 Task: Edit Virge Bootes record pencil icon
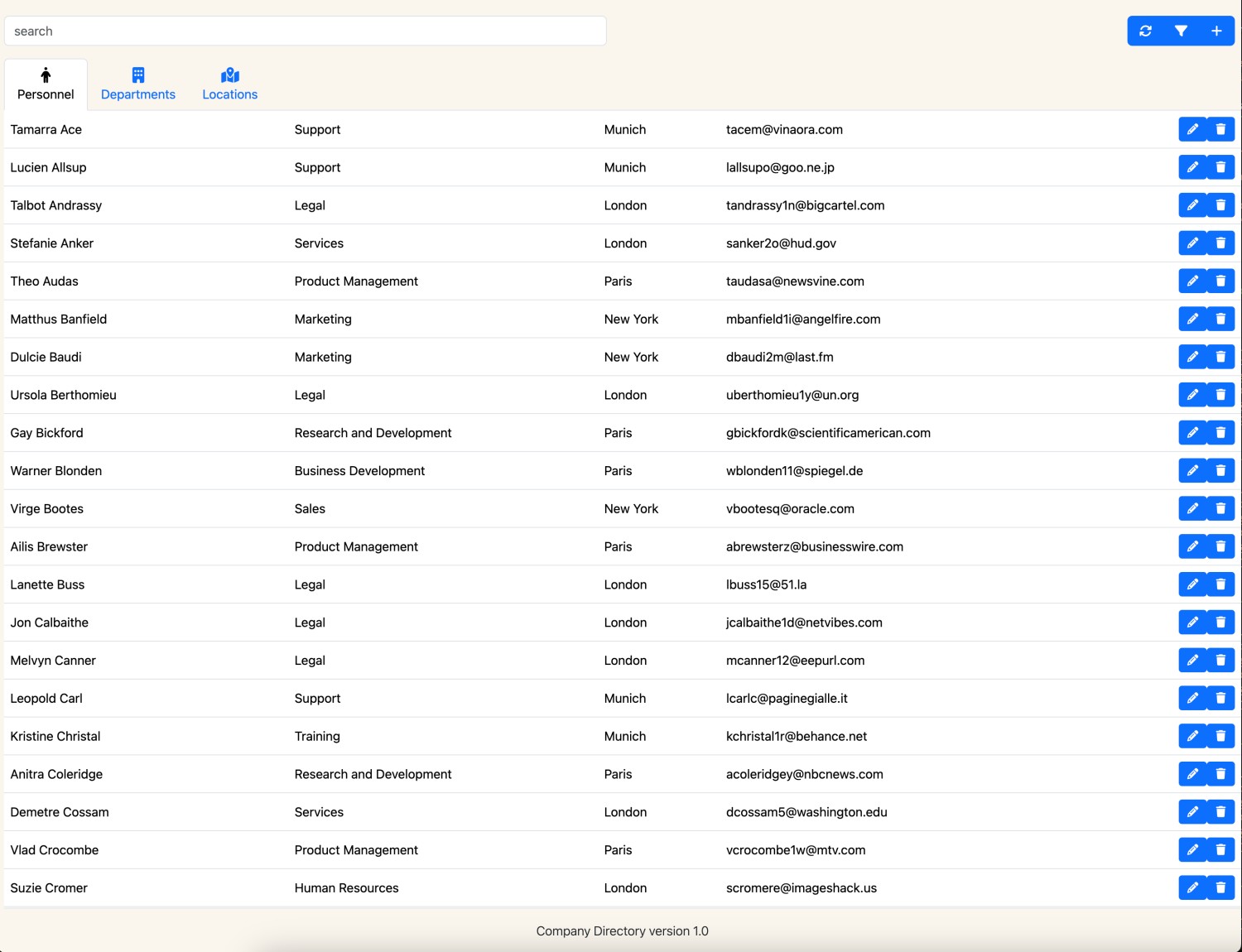[1192, 509]
